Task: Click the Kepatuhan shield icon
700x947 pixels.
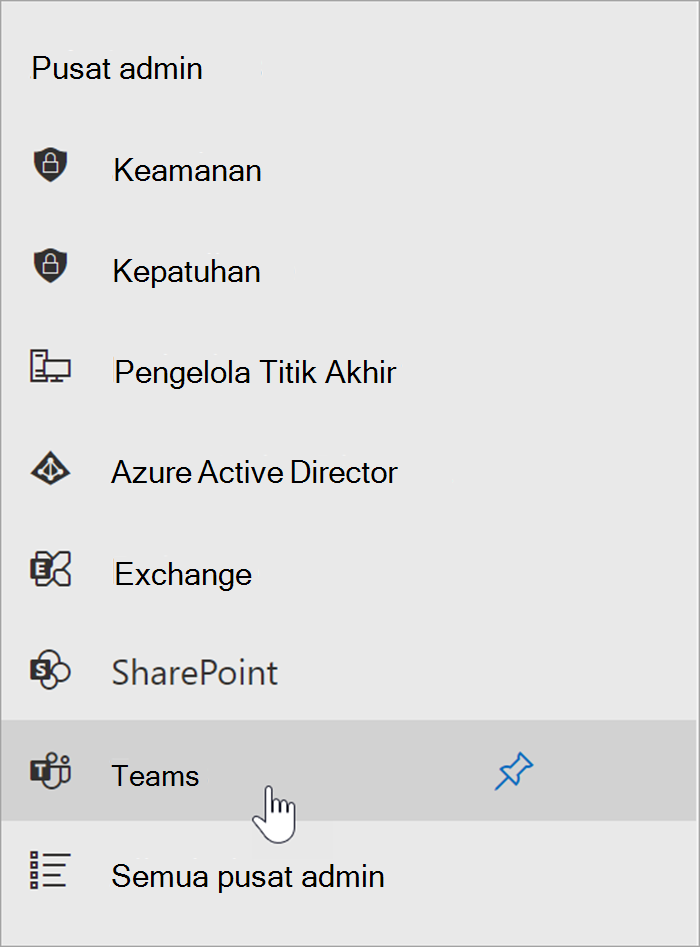Action: pyautogui.click(x=50, y=265)
